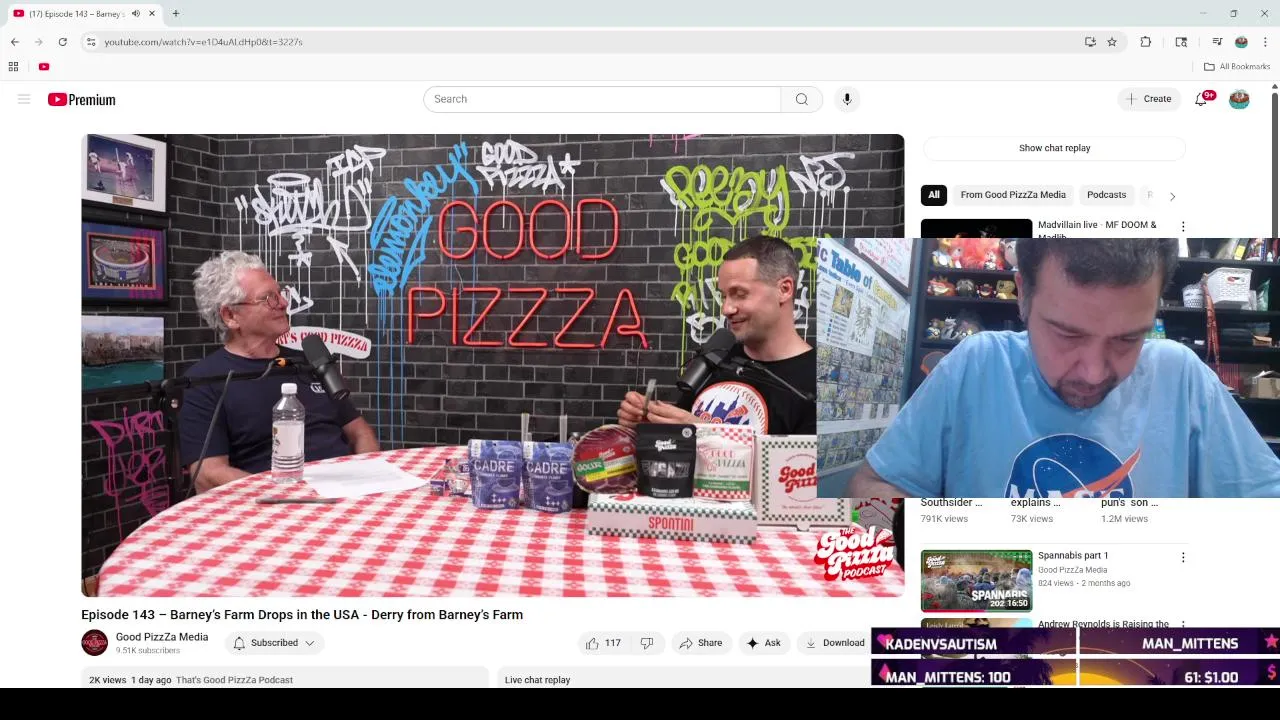Open the apps grid in bookmarks bar
Screen dimensions: 1280x720
13,66
